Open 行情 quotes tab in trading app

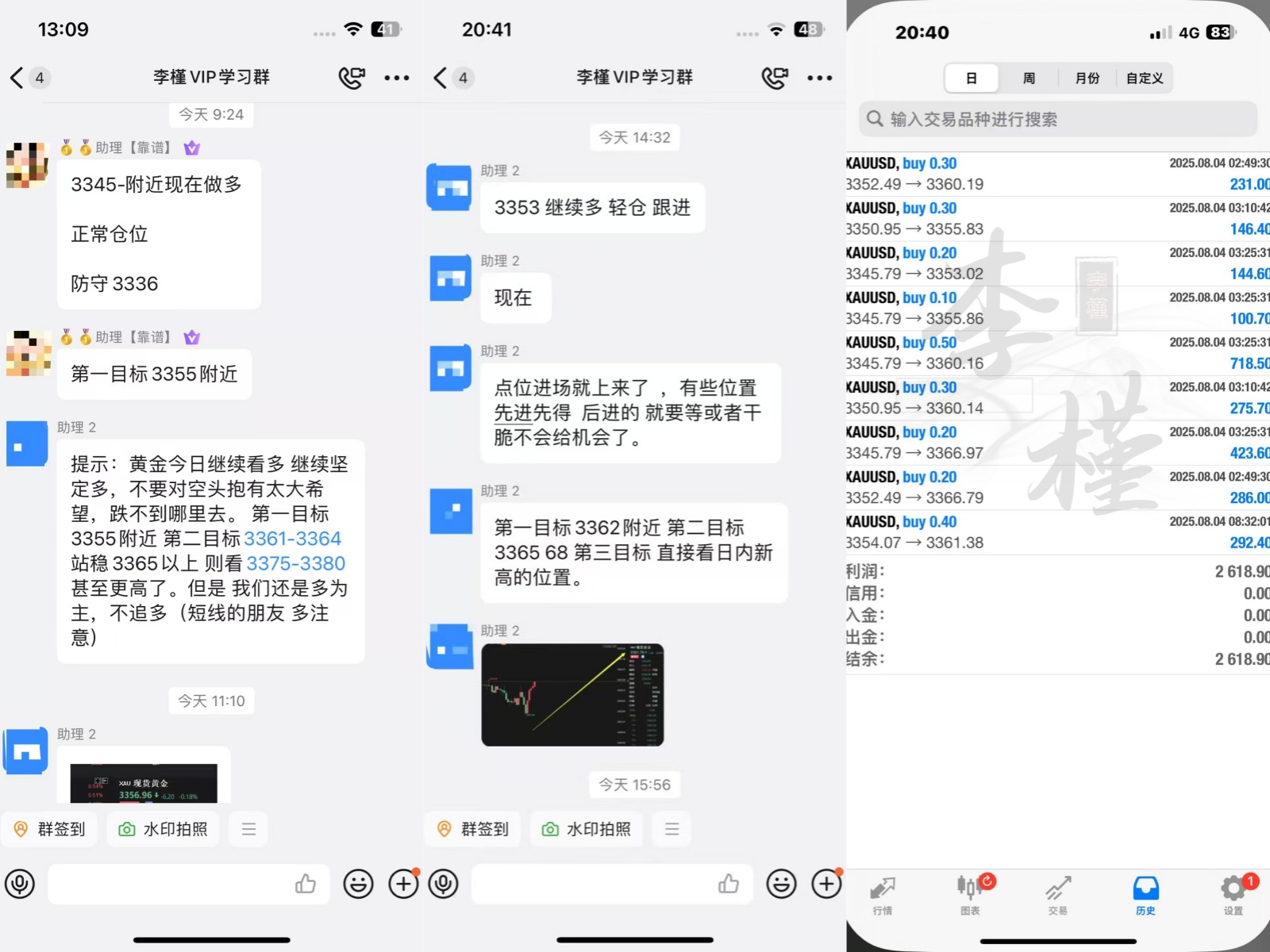click(883, 896)
